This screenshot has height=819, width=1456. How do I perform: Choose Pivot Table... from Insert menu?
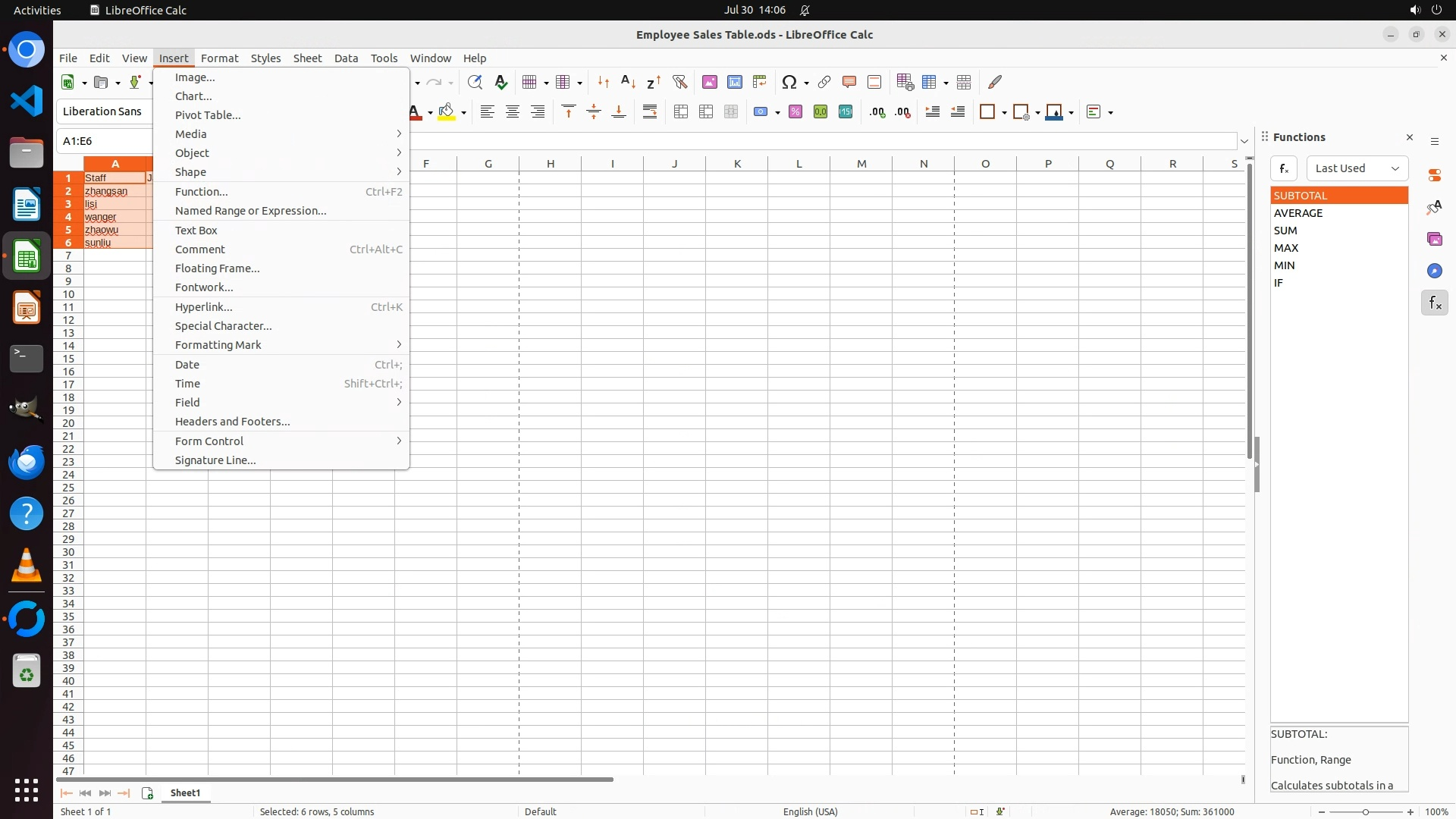tap(208, 115)
